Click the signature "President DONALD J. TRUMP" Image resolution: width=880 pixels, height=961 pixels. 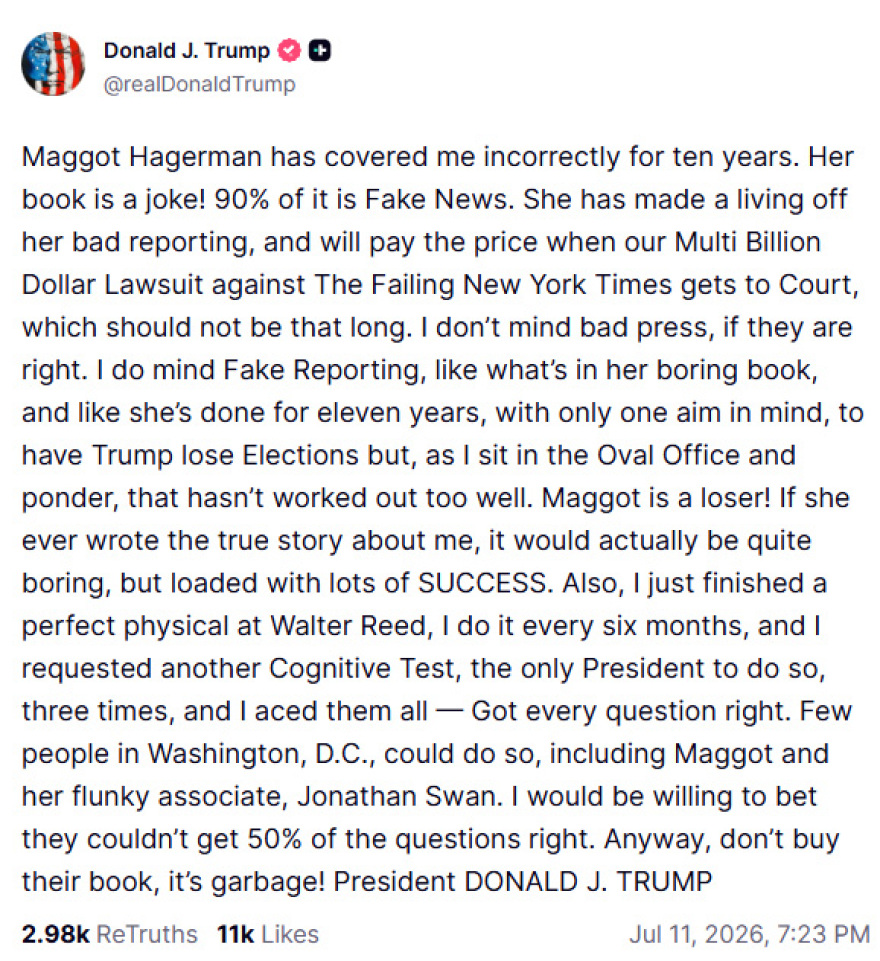tap(523, 882)
